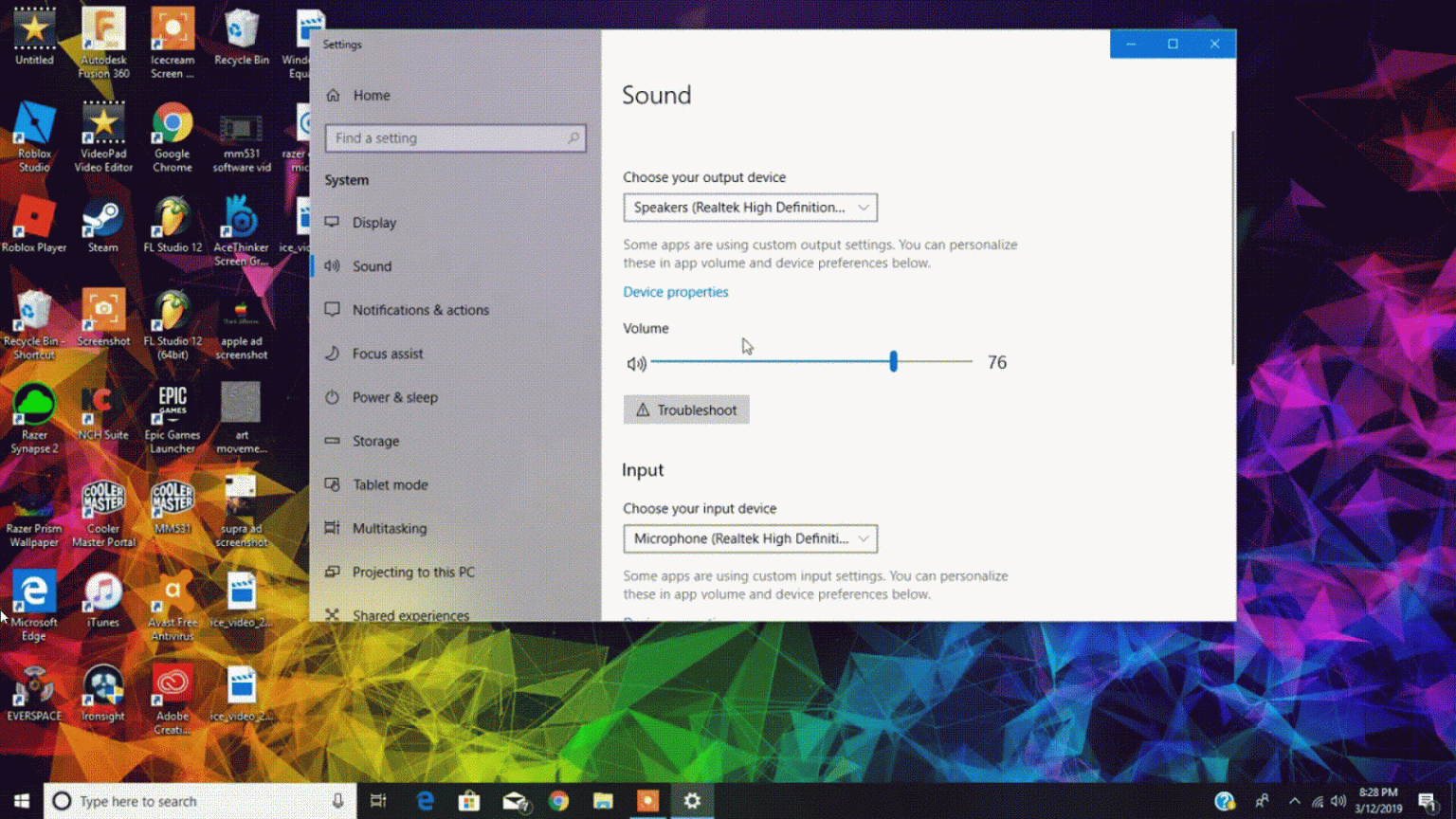Select the NCH Suite desktop icon

pos(103,414)
